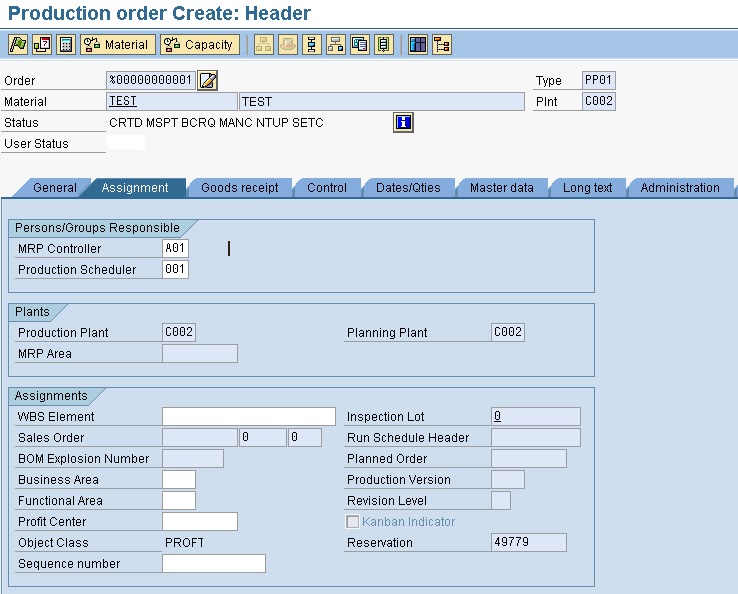The height and width of the screenshot is (594, 738).
Task: Click the greyed stack toolbar icon
Action: click(288, 45)
